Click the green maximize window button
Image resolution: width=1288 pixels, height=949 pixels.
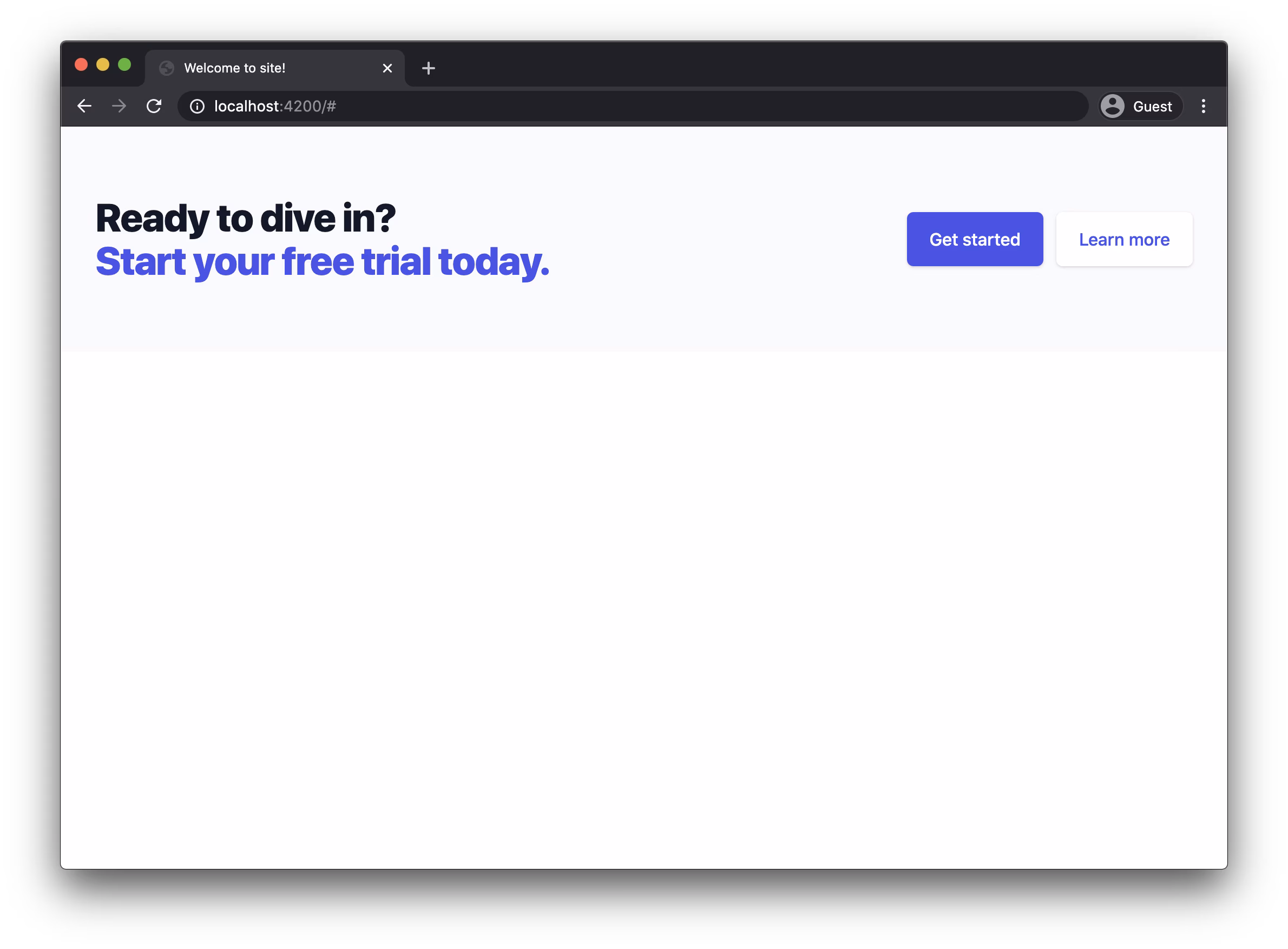coord(124,64)
